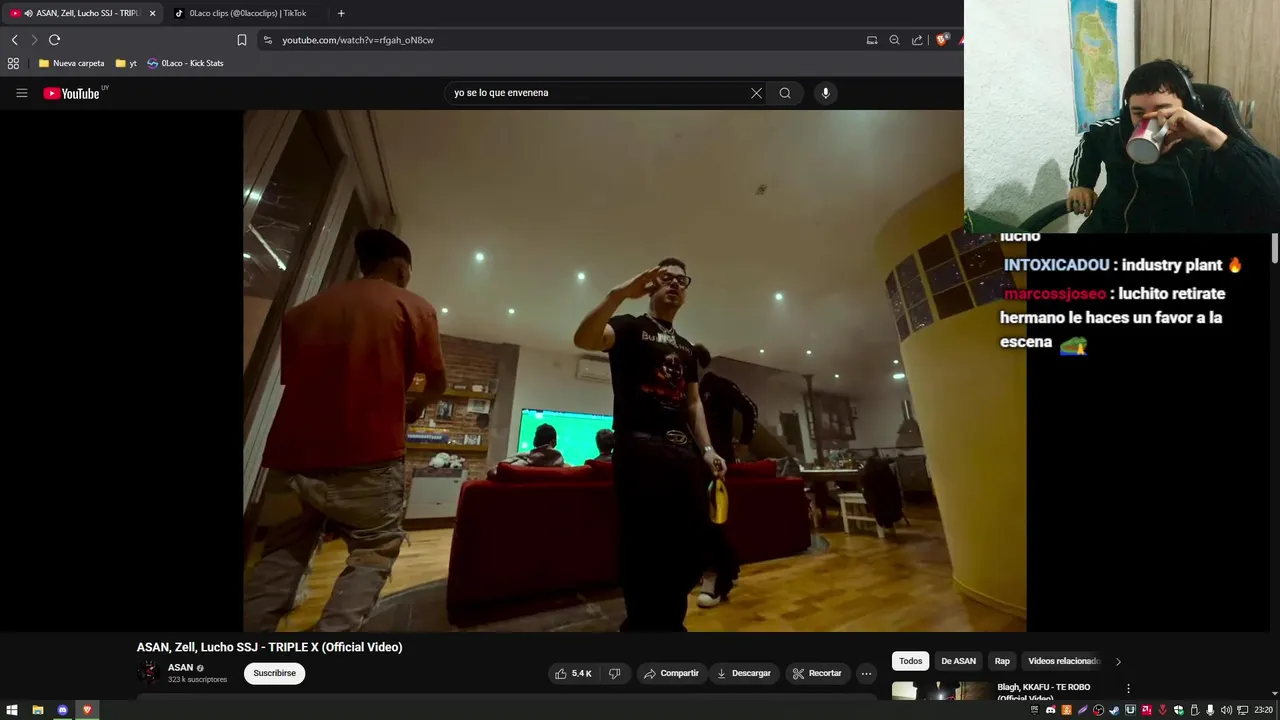Switch to the 0Laco clips TikTok tab

point(247,13)
